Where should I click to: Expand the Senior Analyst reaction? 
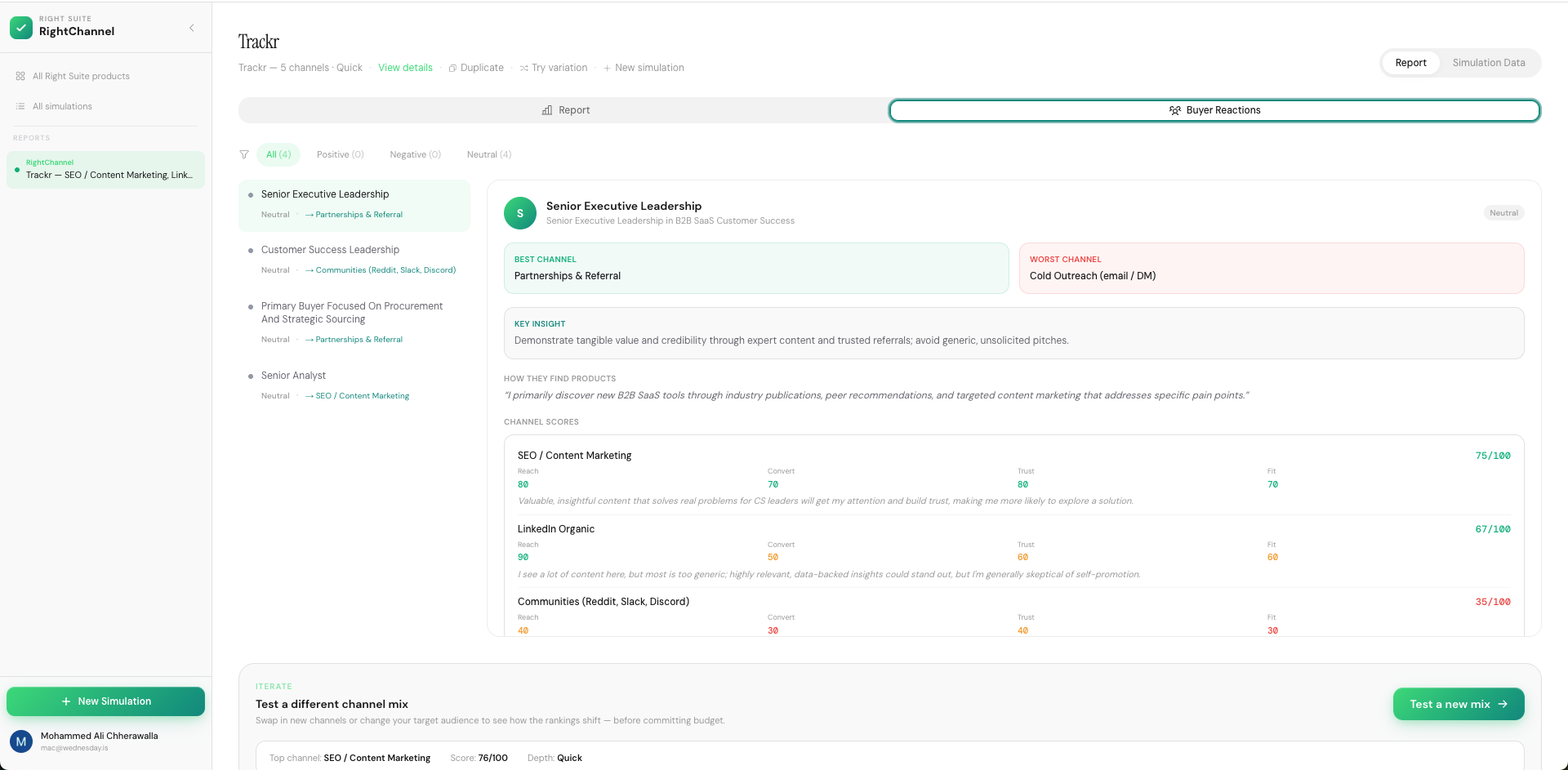(293, 375)
